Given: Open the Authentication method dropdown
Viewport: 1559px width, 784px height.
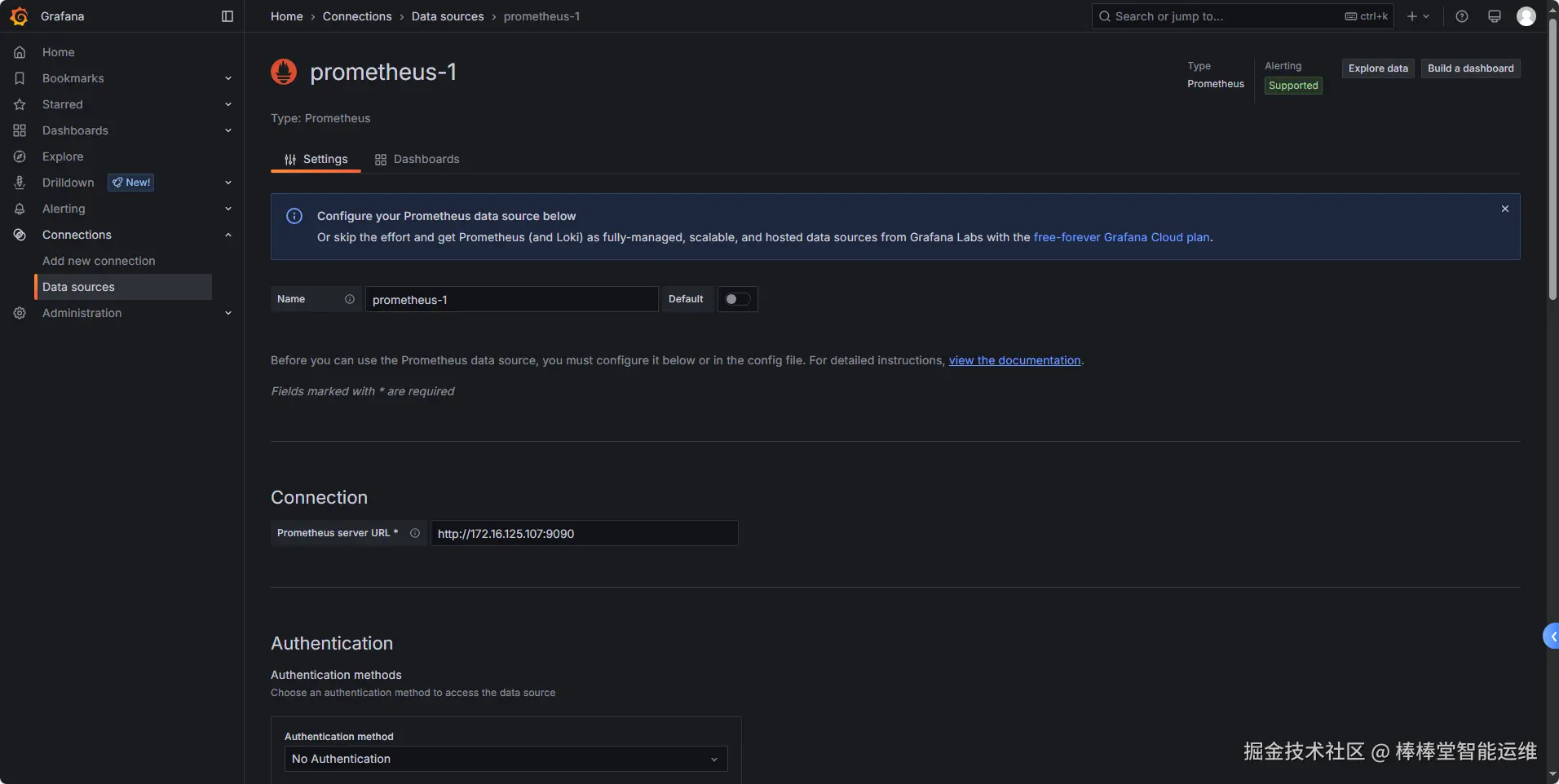Looking at the screenshot, I should tap(506, 759).
